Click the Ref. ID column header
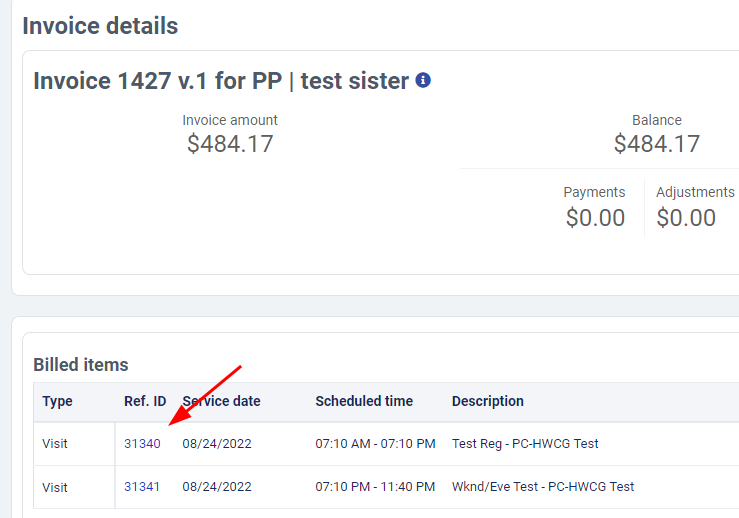This screenshot has height=518, width=739. pos(145,401)
